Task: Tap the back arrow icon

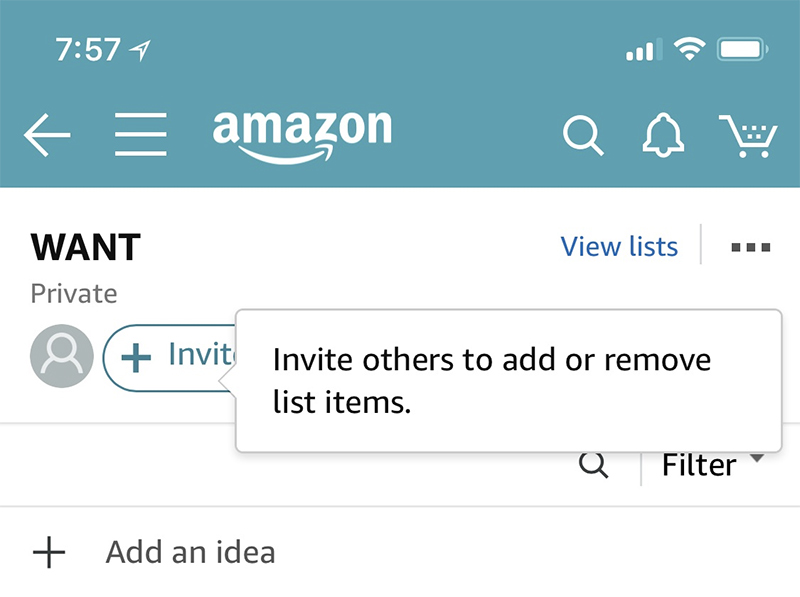Action: tap(47, 135)
